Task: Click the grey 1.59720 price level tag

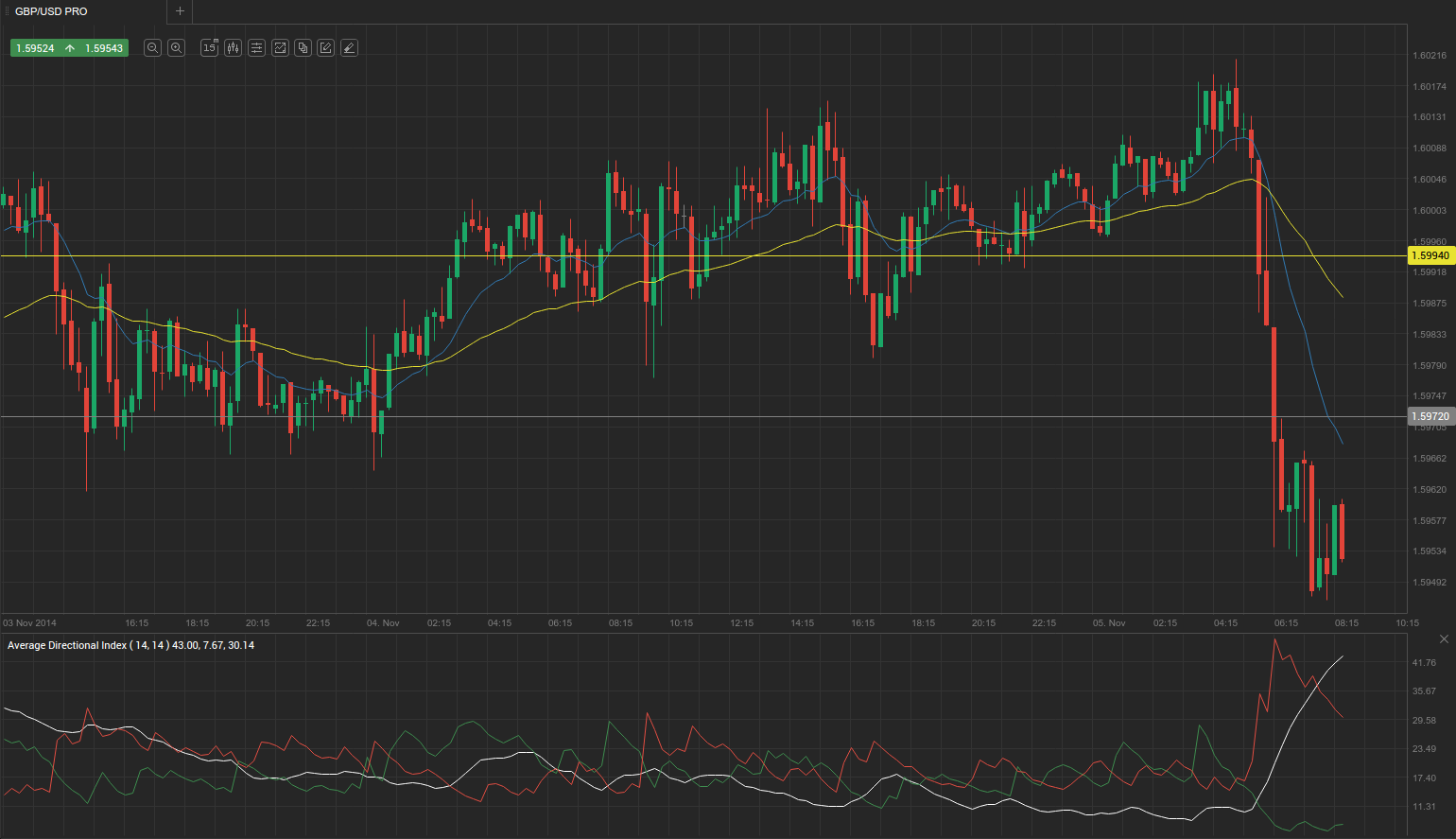Action: point(1430,416)
